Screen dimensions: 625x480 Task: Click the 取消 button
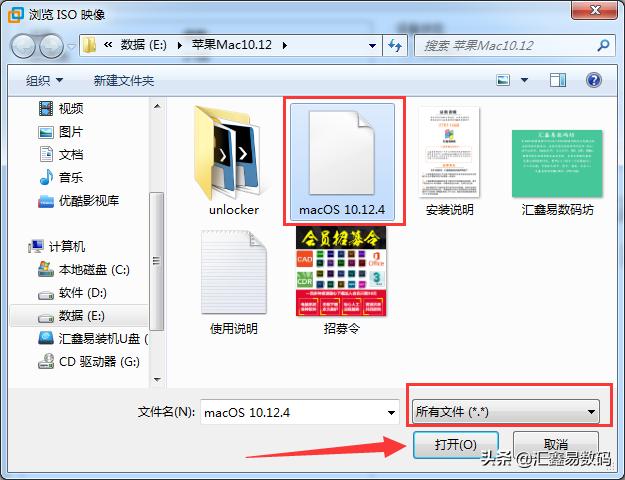556,444
